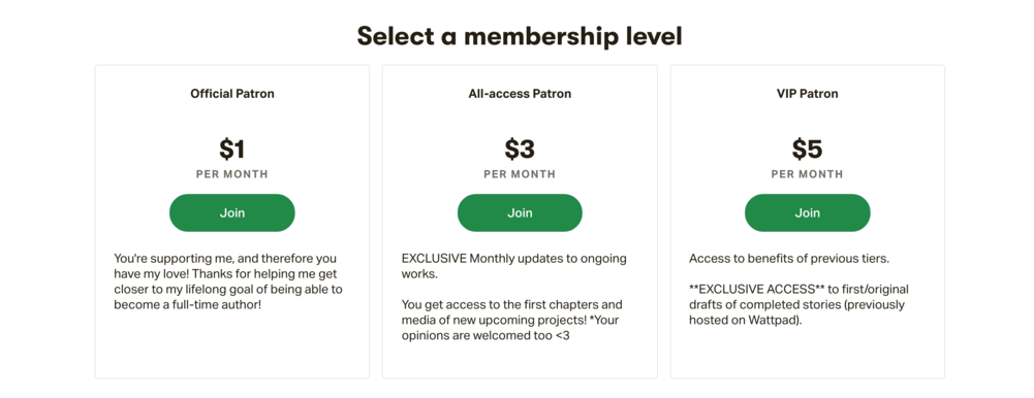Click the 'EXCLUSIVE Monthly updates' description text
The image size is (1034, 398).
[514, 266]
